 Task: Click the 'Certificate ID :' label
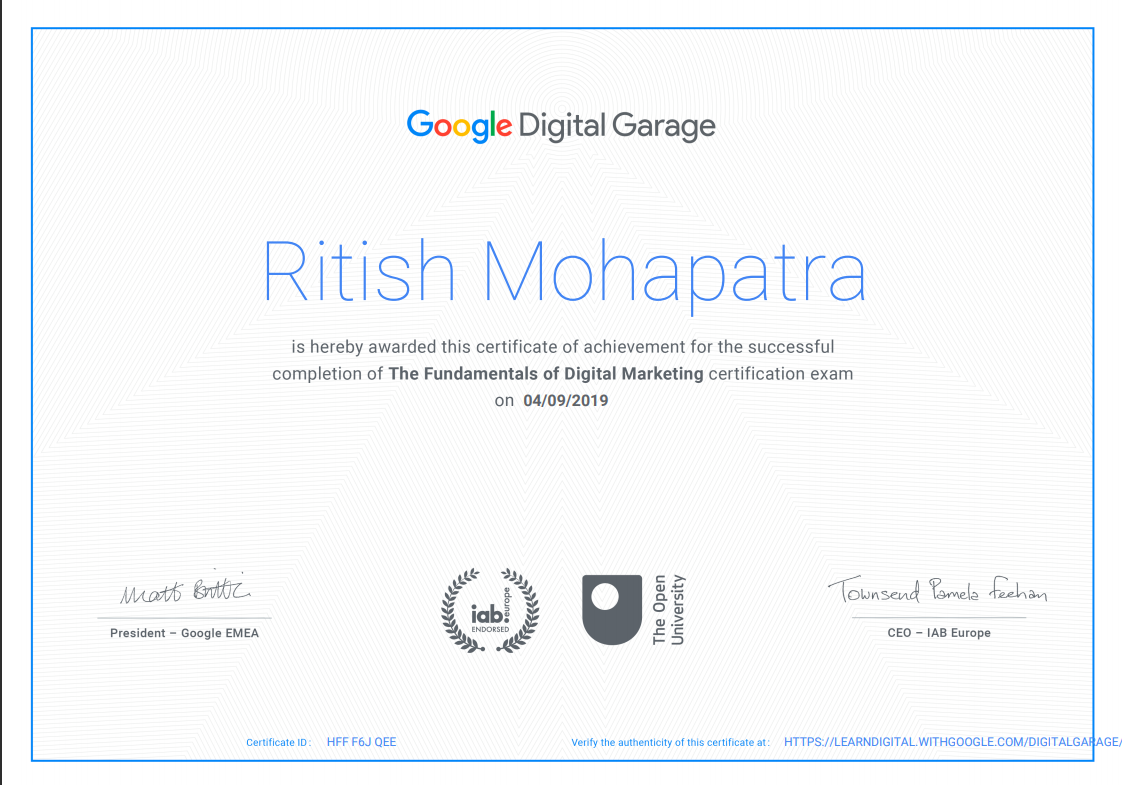(279, 743)
